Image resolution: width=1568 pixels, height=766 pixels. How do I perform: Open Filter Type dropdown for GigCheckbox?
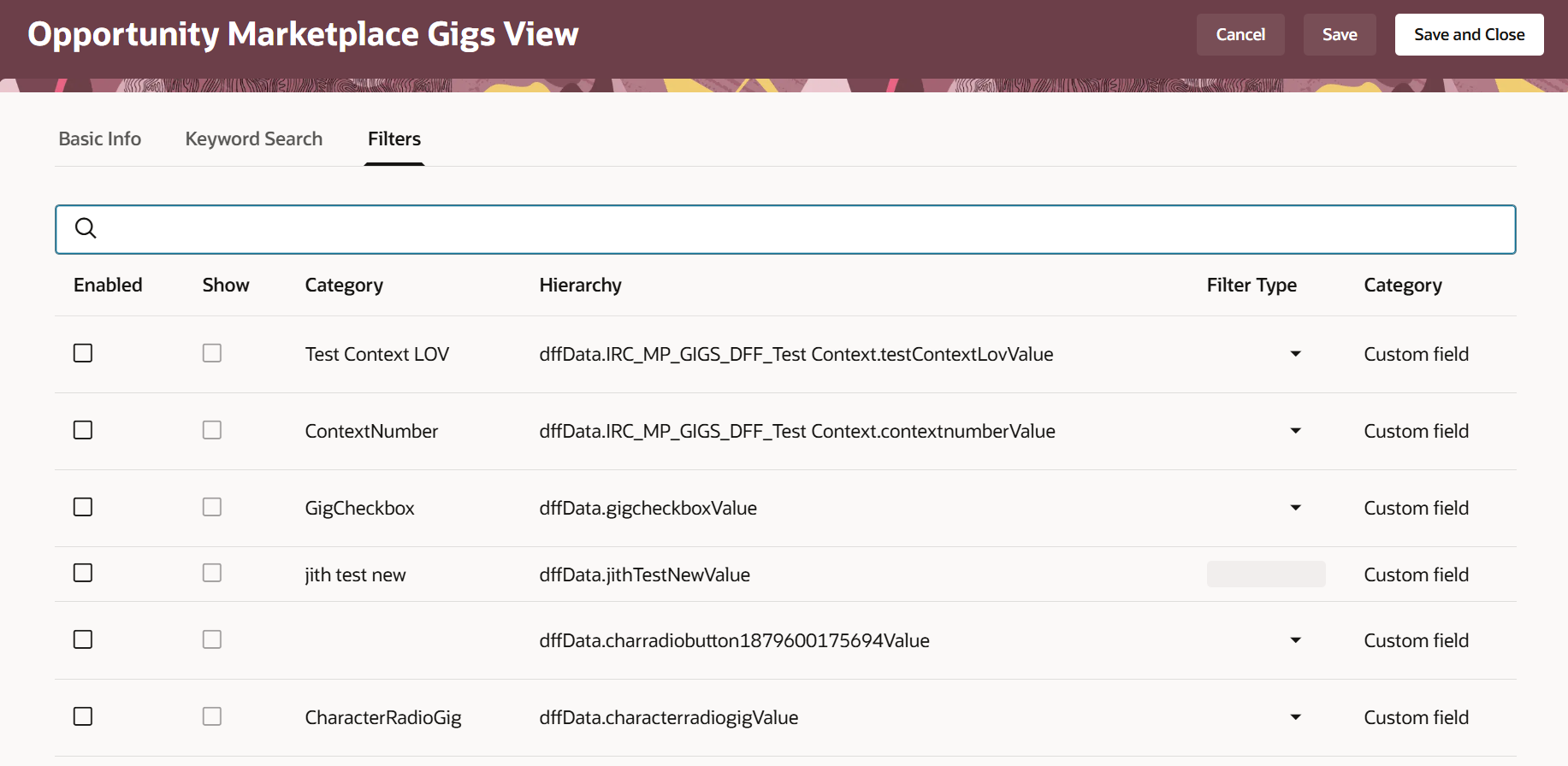coord(1295,508)
